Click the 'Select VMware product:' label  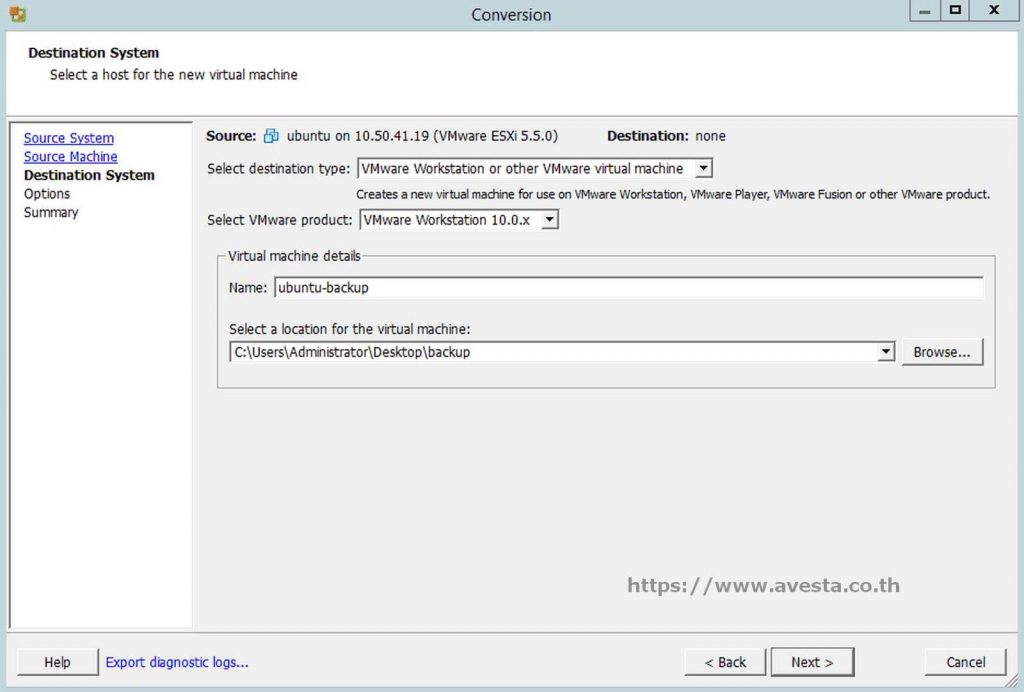click(280, 220)
